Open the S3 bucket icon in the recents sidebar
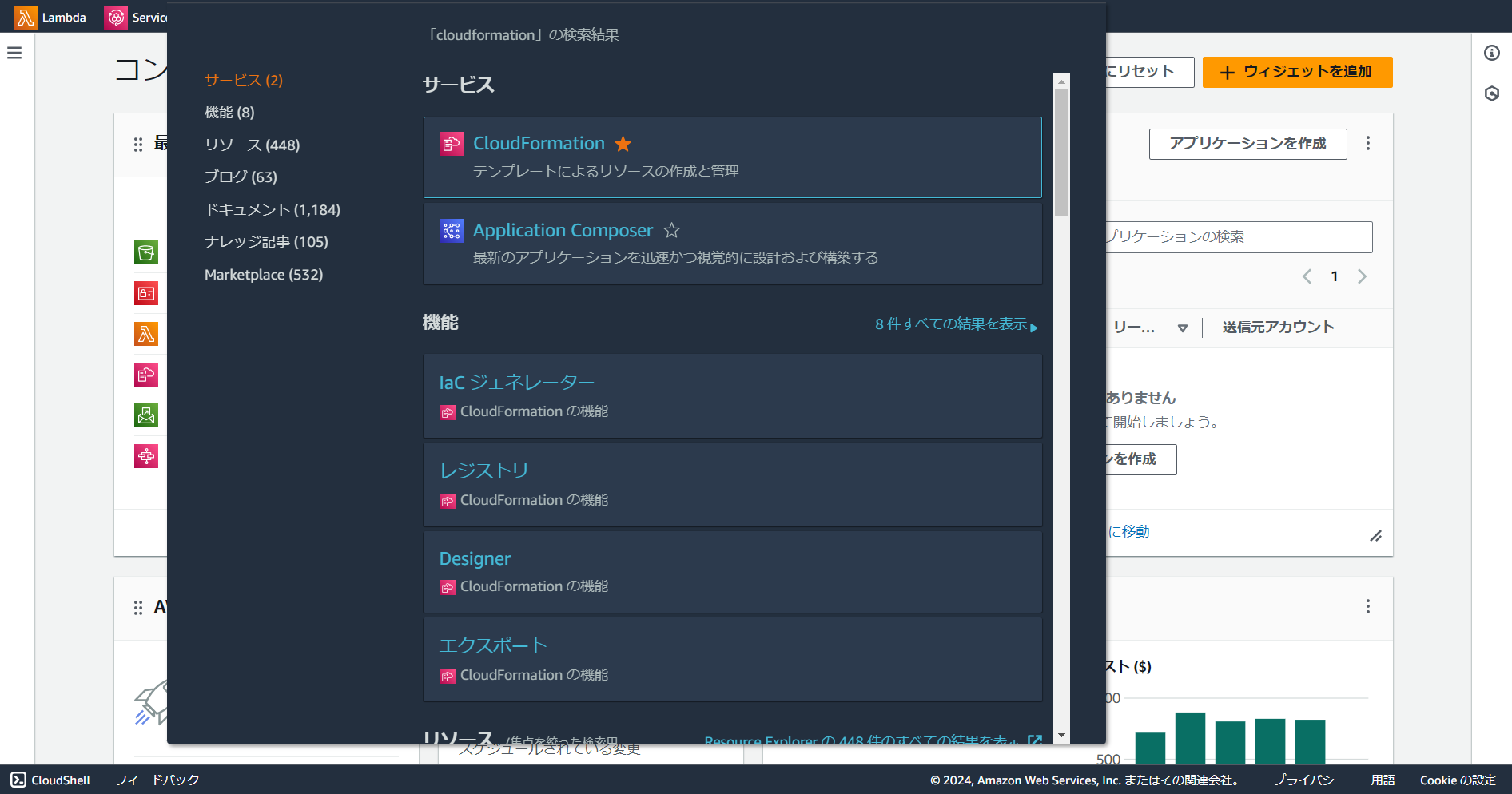This screenshot has width=1512, height=794. click(146, 252)
